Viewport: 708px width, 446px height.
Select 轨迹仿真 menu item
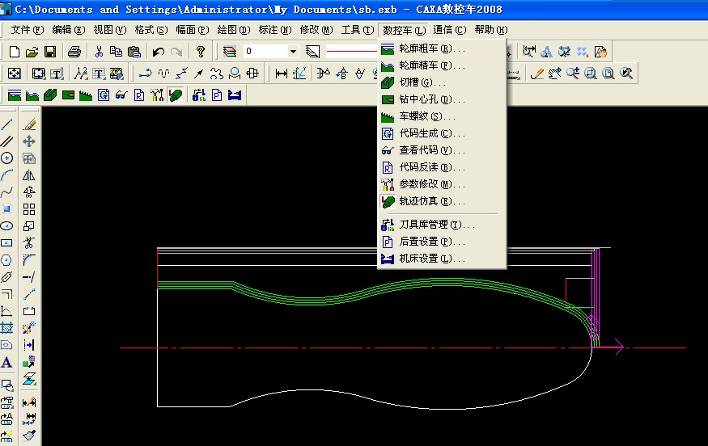point(424,201)
